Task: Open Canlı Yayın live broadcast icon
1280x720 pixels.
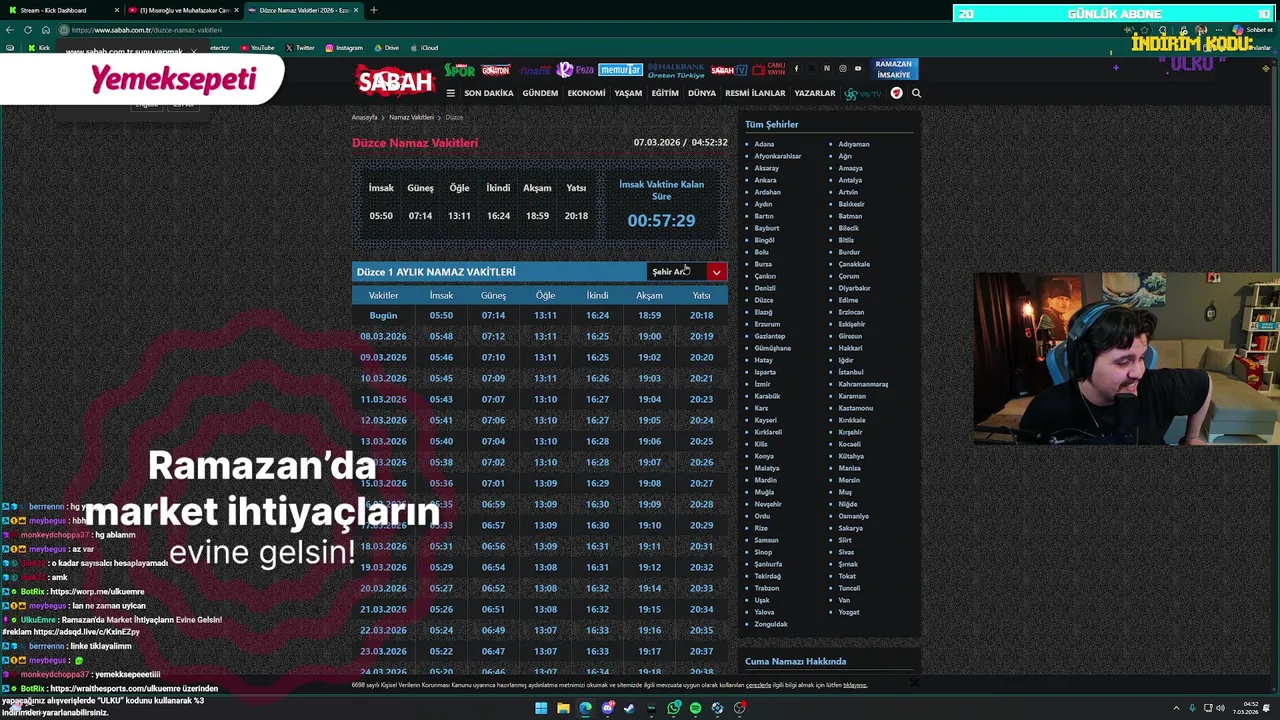Action: [x=768, y=69]
